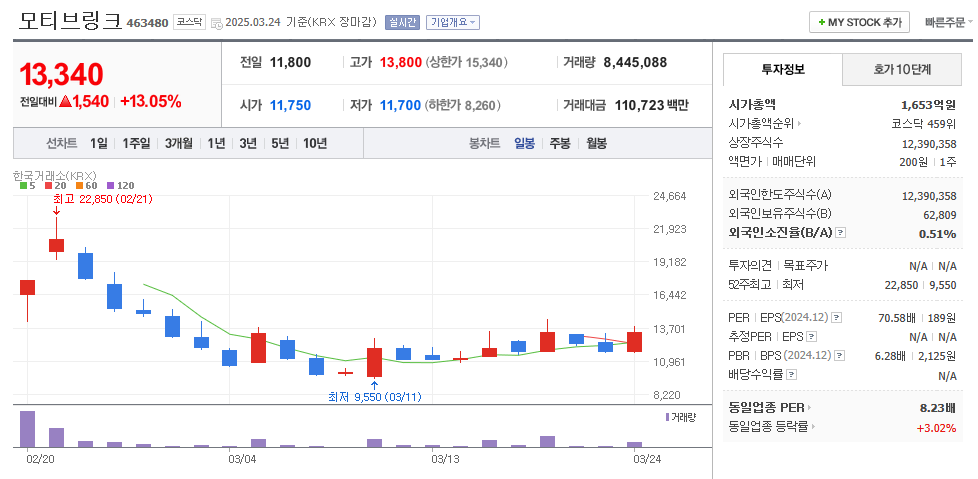Expand the 빠른주문 dropdown
The image size is (978, 479).
949,22
